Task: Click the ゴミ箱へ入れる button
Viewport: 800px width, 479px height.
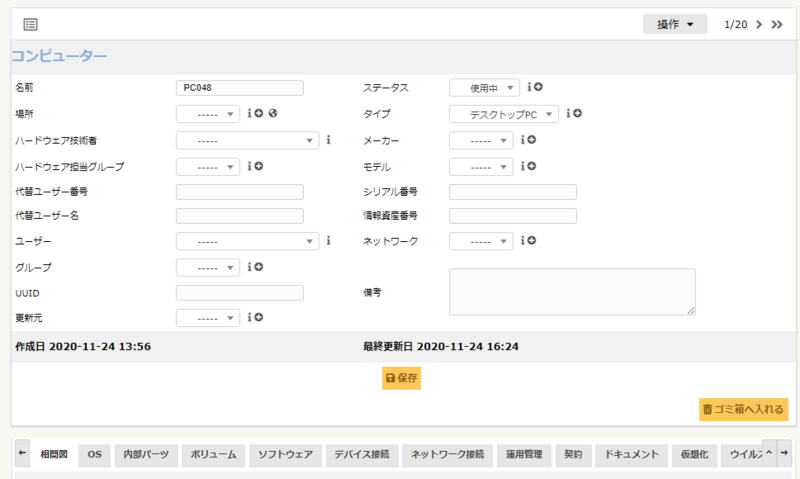Action: pos(744,409)
